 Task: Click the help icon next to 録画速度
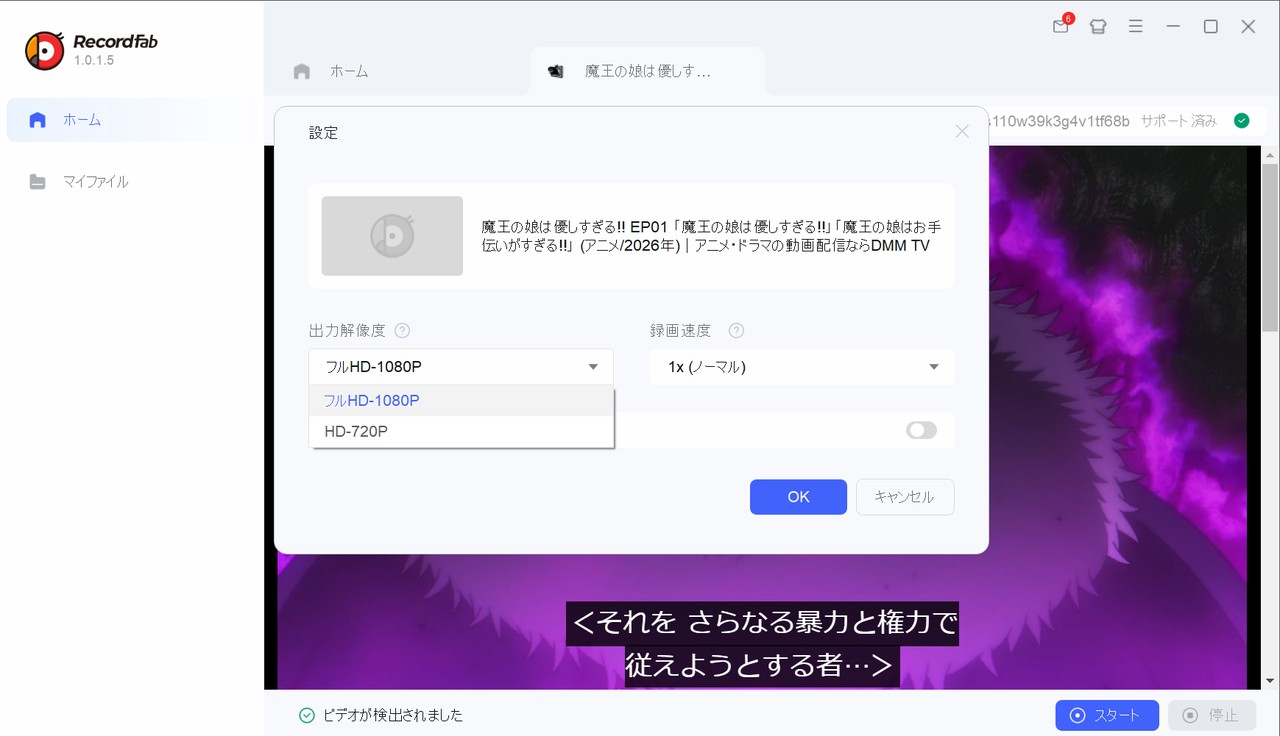pyautogui.click(x=736, y=330)
